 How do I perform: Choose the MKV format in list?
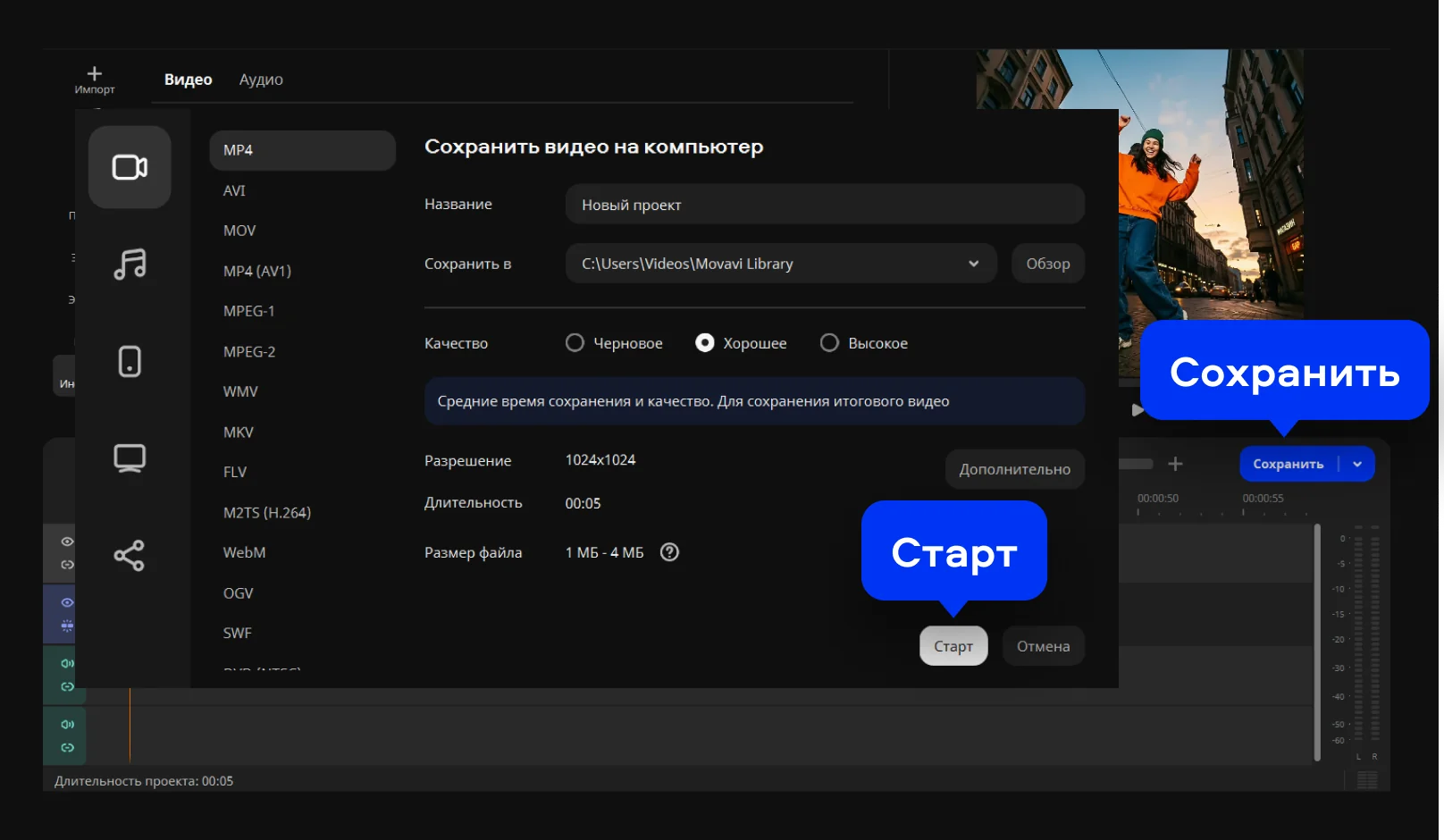click(x=239, y=433)
